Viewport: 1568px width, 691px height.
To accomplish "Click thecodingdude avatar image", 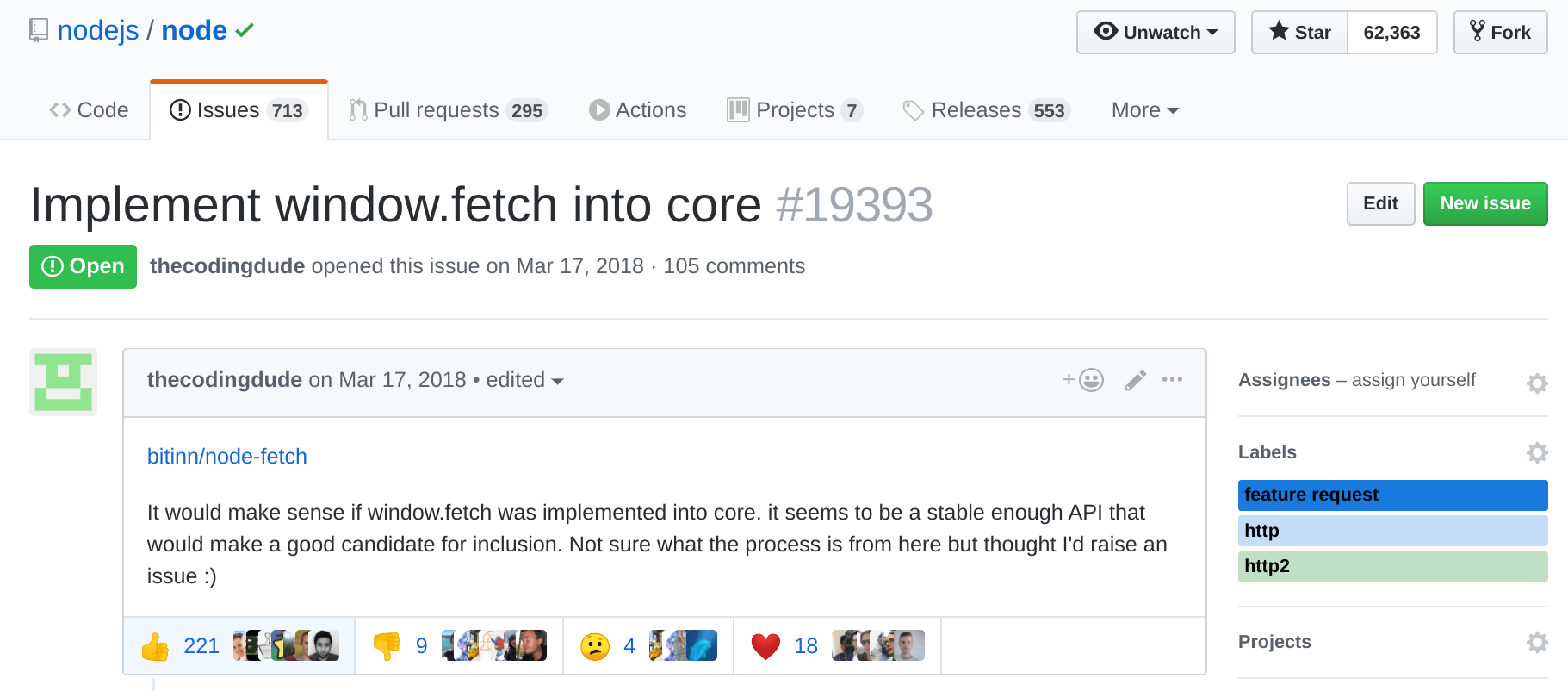I will click(x=63, y=382).
